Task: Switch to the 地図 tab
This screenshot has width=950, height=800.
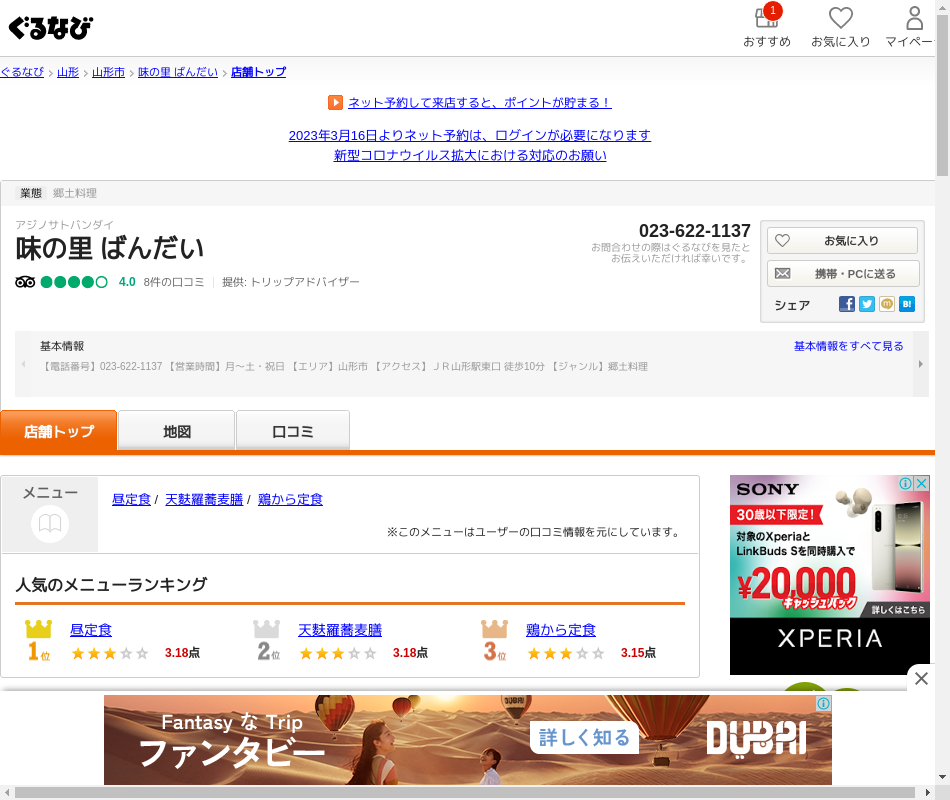Action: click(x=177, y=431)
